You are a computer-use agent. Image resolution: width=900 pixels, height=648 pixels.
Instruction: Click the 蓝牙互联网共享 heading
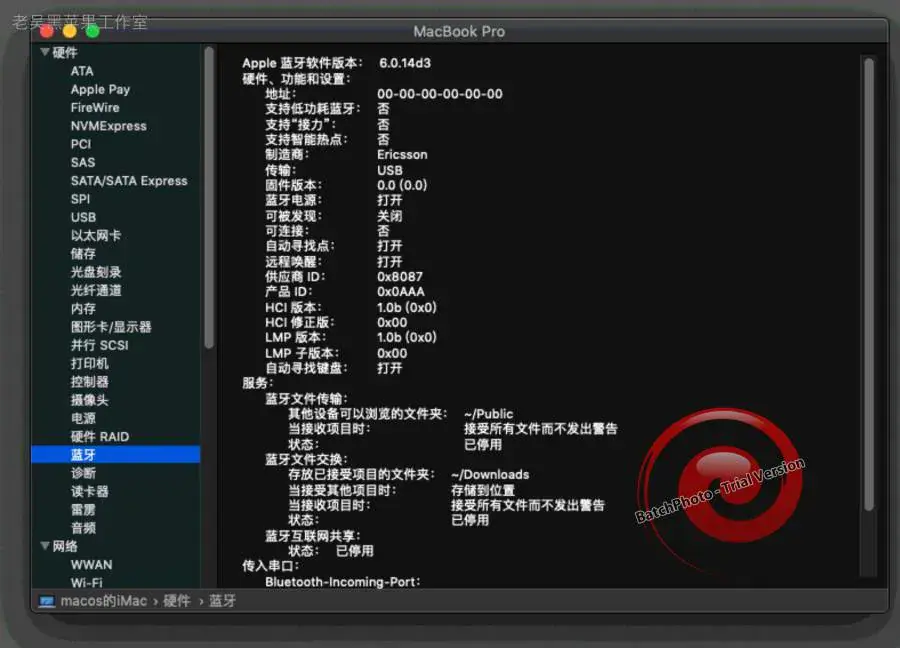point(313,536)
